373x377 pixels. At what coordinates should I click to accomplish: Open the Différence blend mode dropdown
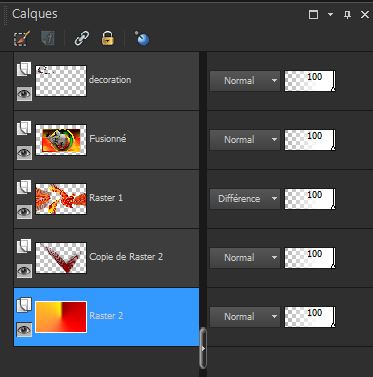(245, 199)
